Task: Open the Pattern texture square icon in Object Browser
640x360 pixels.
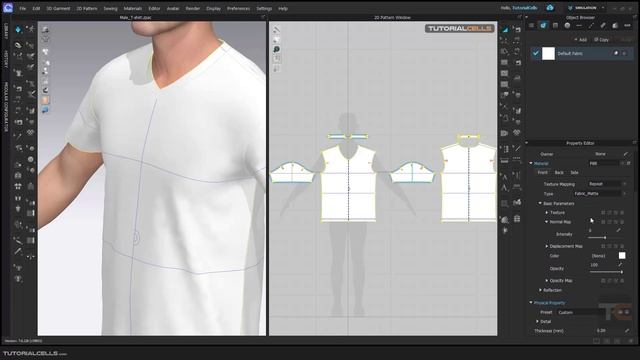Action: (555, 25)
